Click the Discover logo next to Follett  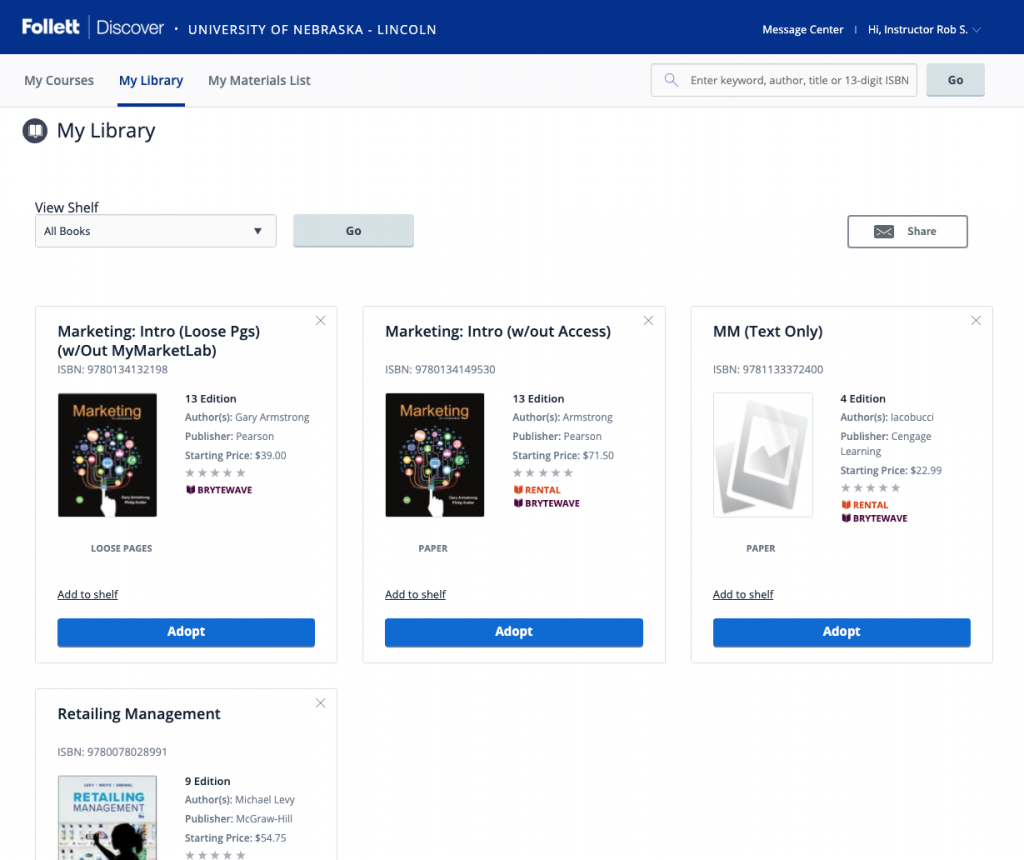tap(131, 28)
